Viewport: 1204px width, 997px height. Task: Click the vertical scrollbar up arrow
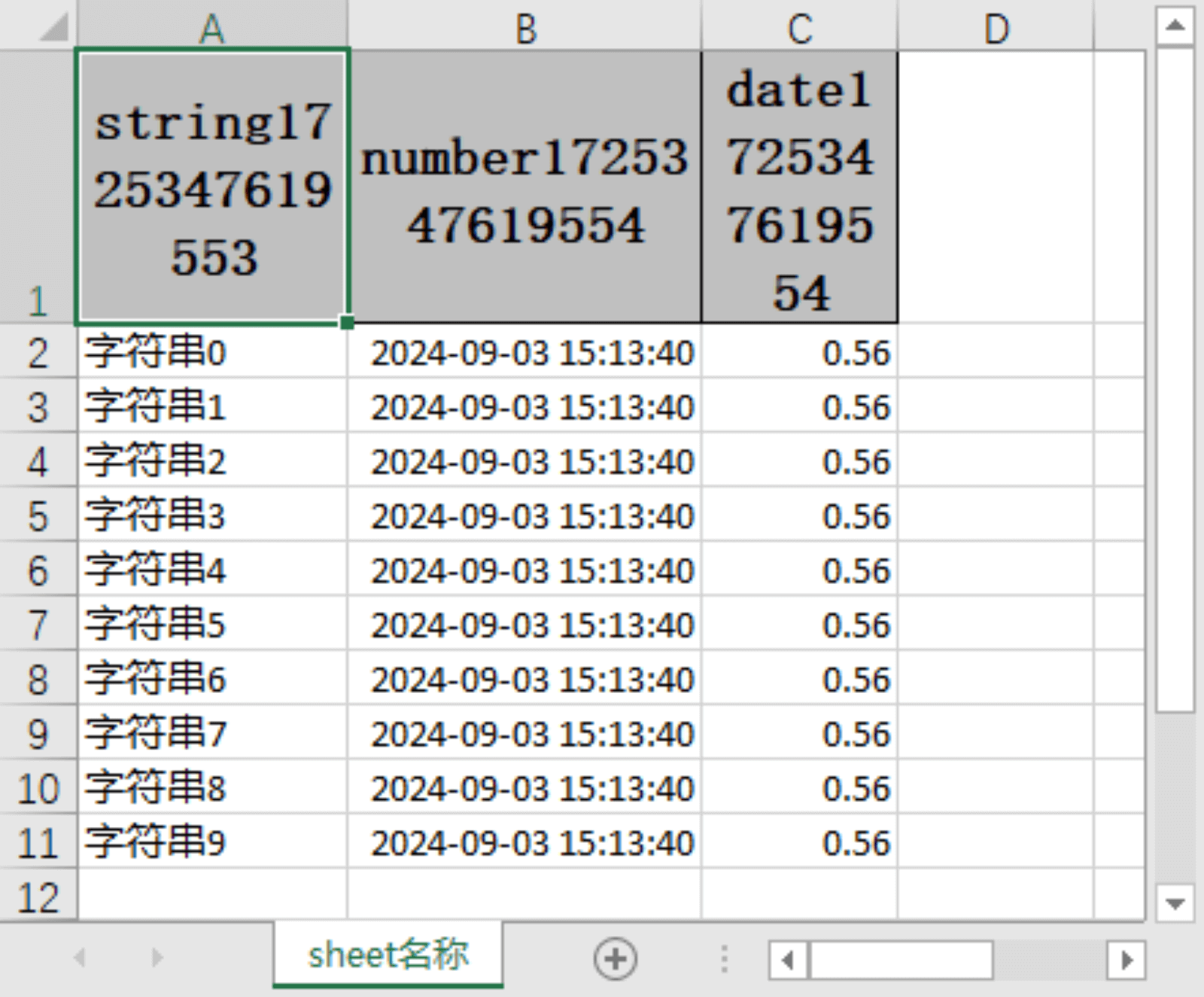click(1175, 26)
